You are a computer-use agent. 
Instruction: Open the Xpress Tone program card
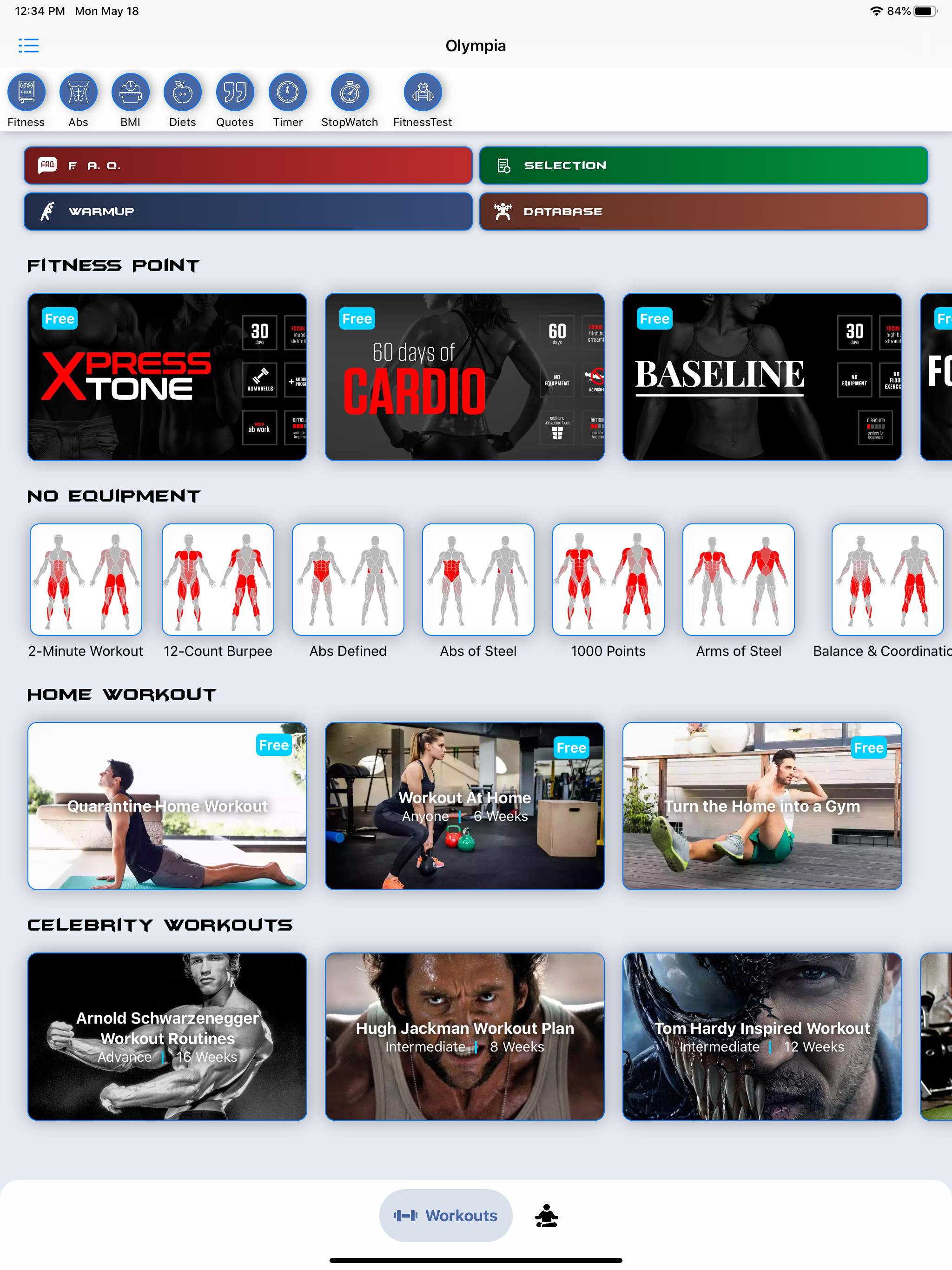[167, 377]
